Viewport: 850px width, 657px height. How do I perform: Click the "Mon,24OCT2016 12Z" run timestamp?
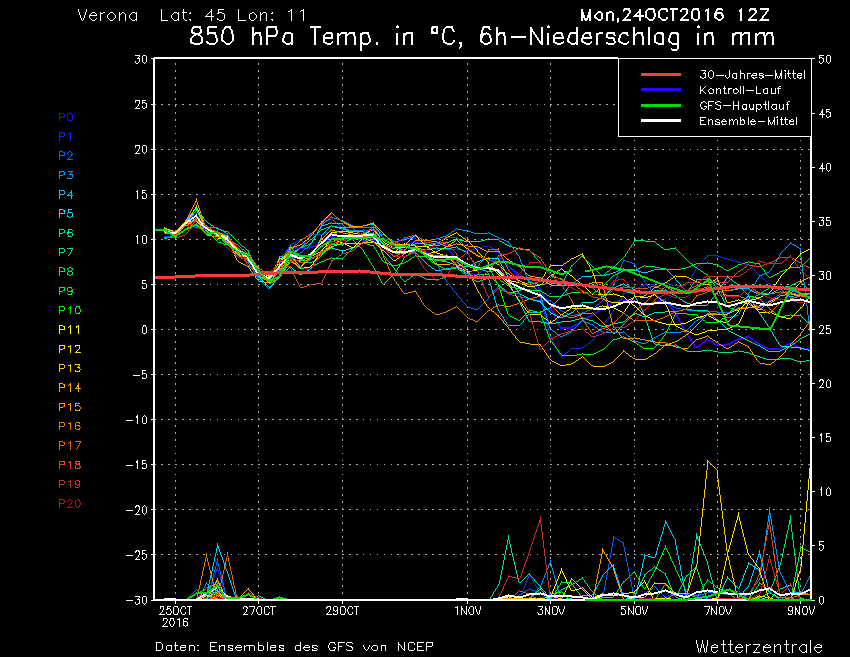675,15
